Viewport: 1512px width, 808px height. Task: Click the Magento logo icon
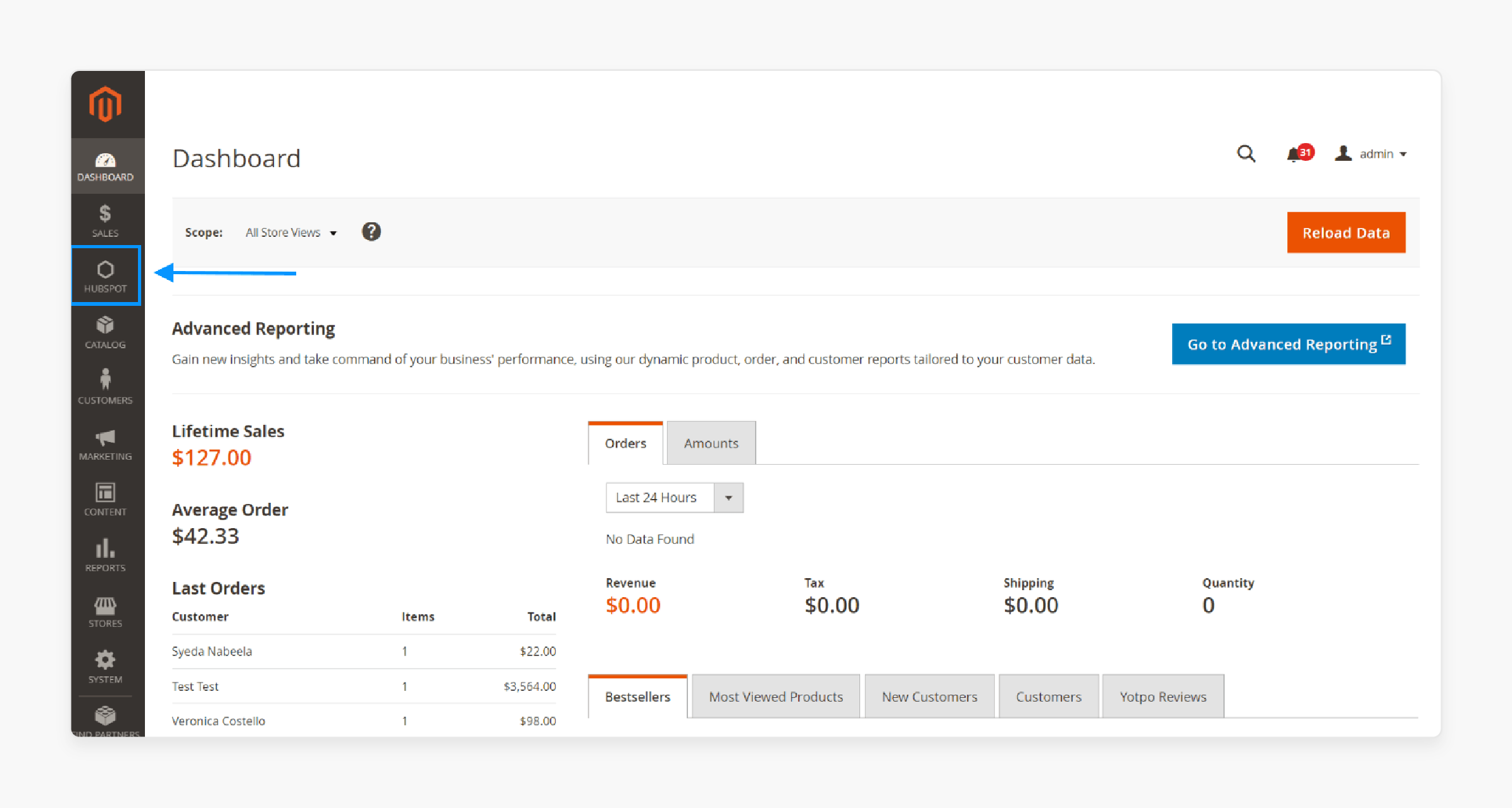tap(105, 104)
